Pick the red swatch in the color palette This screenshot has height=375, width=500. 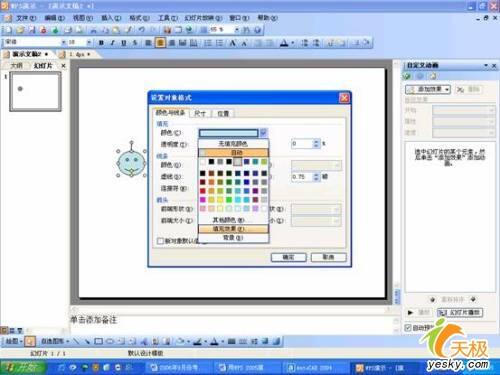pyautogui.click(x=203, y=191)
